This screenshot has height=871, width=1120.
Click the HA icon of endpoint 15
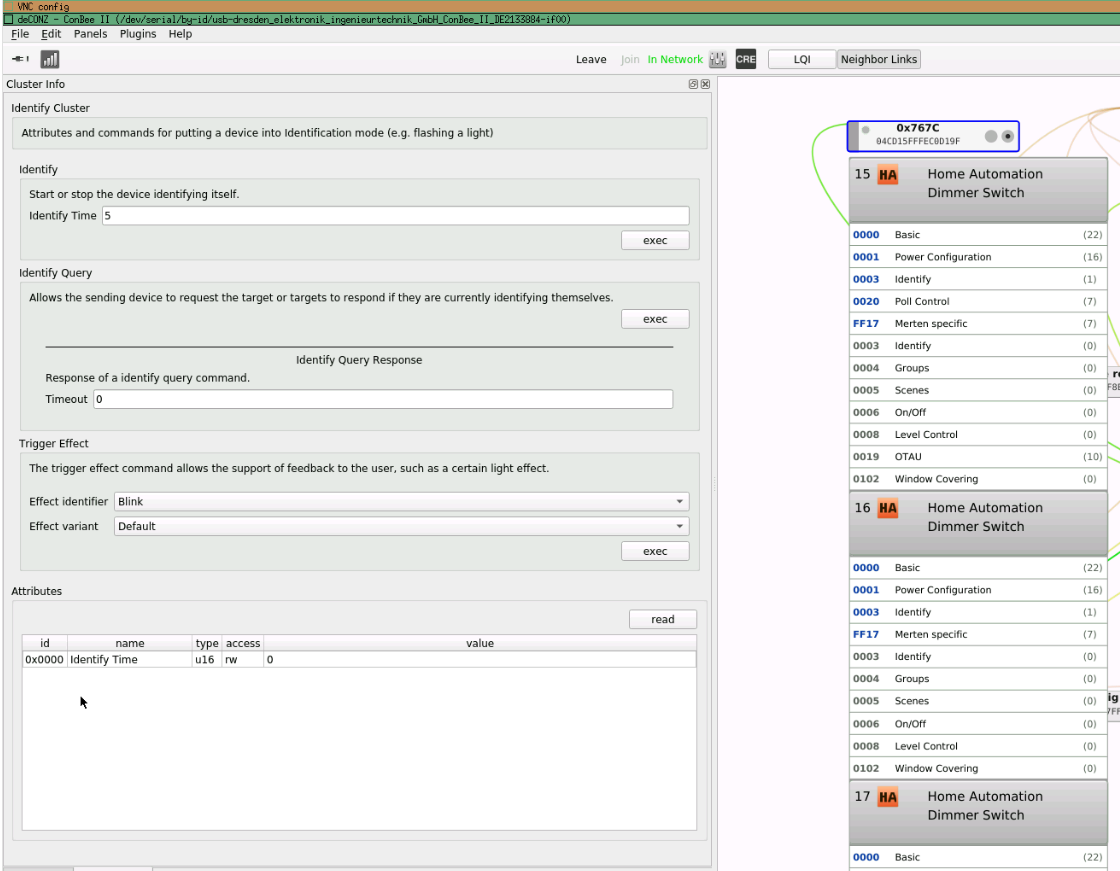888,175
